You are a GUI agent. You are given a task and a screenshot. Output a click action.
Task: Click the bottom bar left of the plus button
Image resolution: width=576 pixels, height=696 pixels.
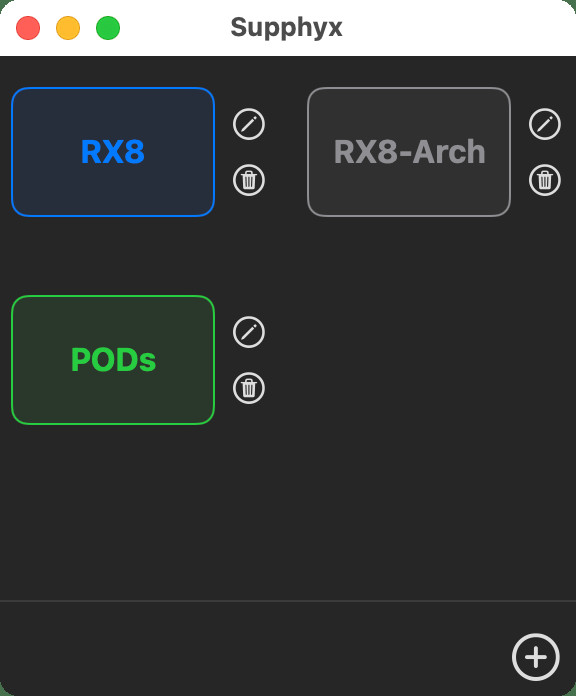pyautogui.click(x=255, y=649)
